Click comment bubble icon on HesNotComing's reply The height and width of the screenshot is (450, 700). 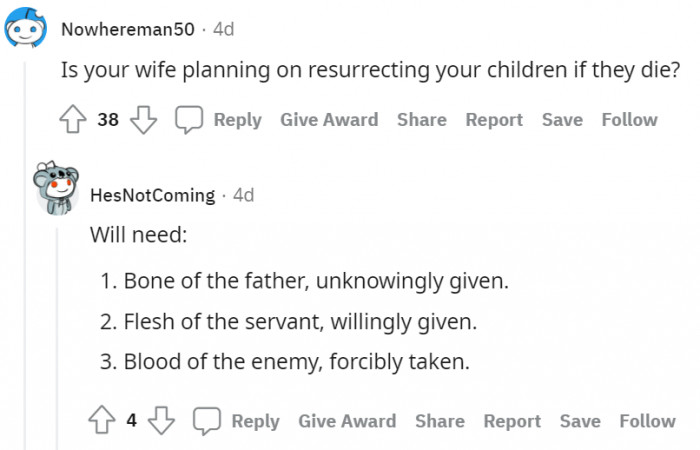(x=207, y=421)
